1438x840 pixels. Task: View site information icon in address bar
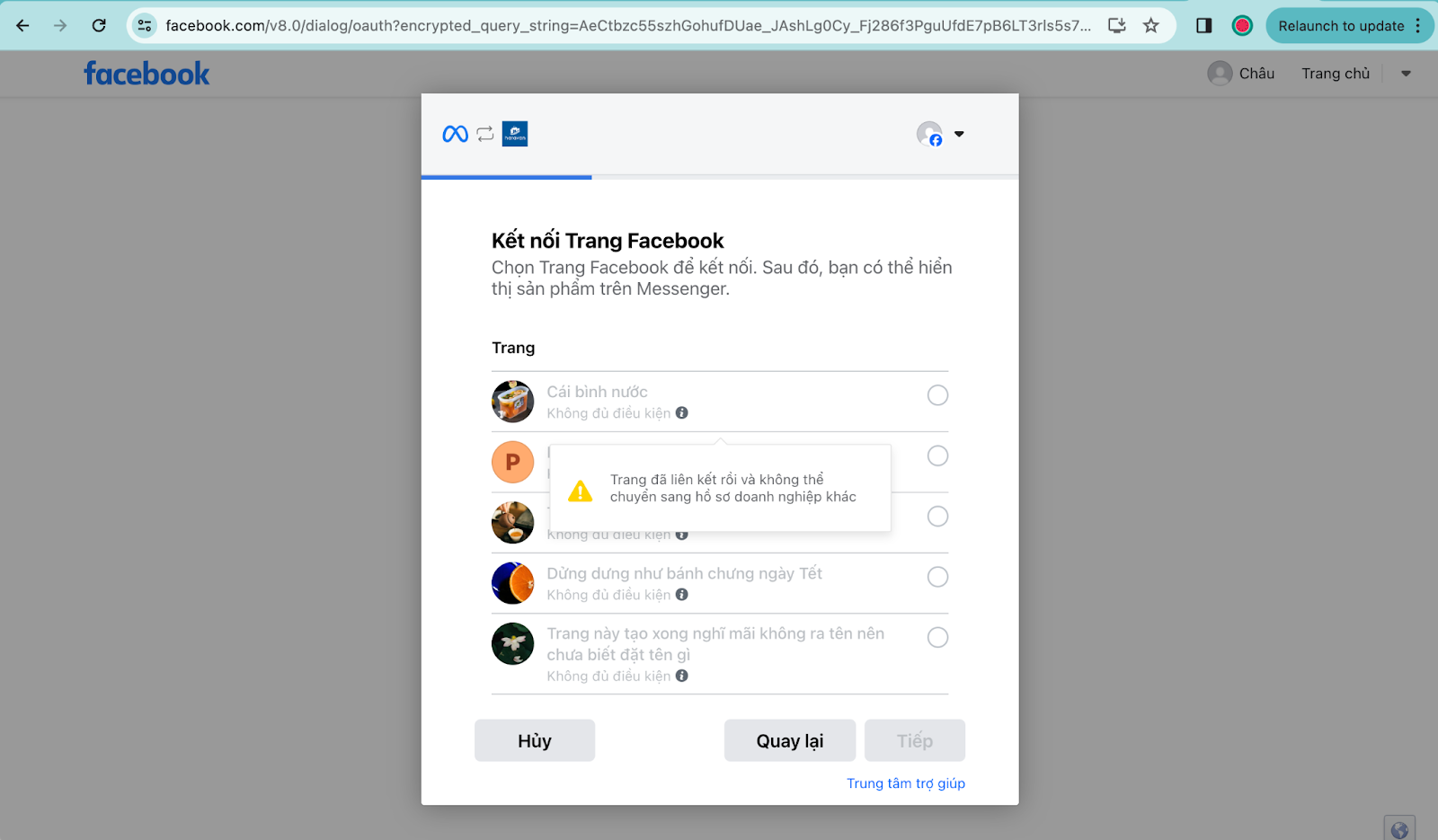tap(145, 25)
